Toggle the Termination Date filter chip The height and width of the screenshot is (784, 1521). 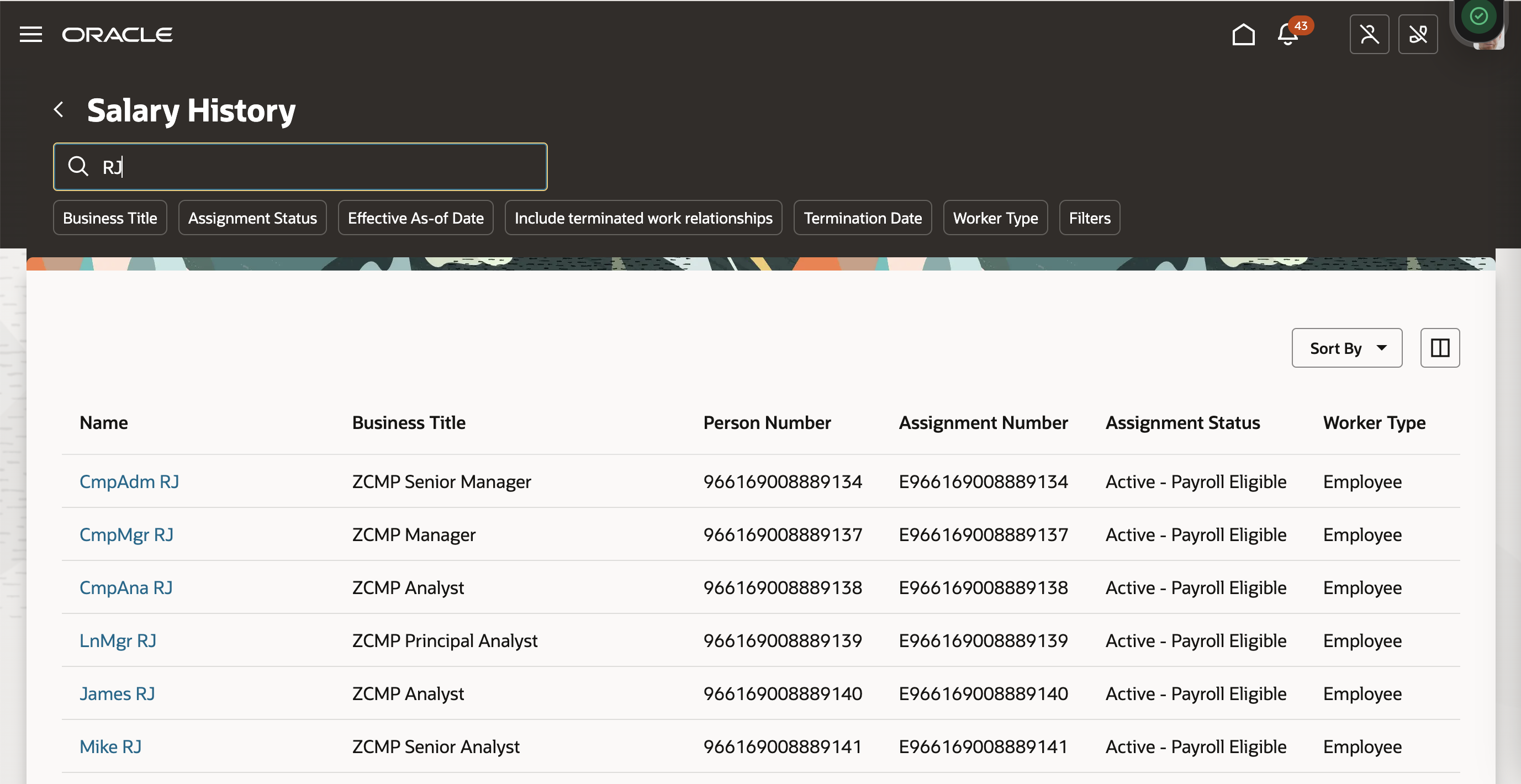(x=863, y=217)
